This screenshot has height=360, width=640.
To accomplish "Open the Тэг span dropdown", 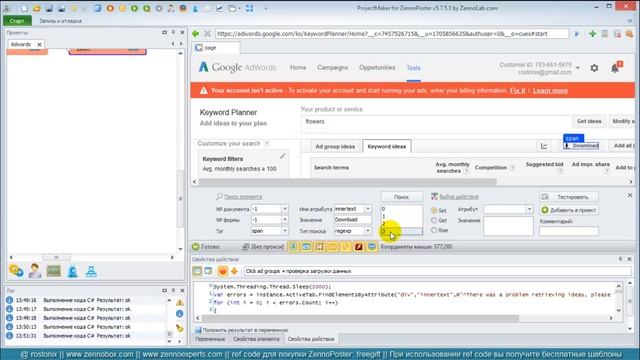I will pos(284,231).
